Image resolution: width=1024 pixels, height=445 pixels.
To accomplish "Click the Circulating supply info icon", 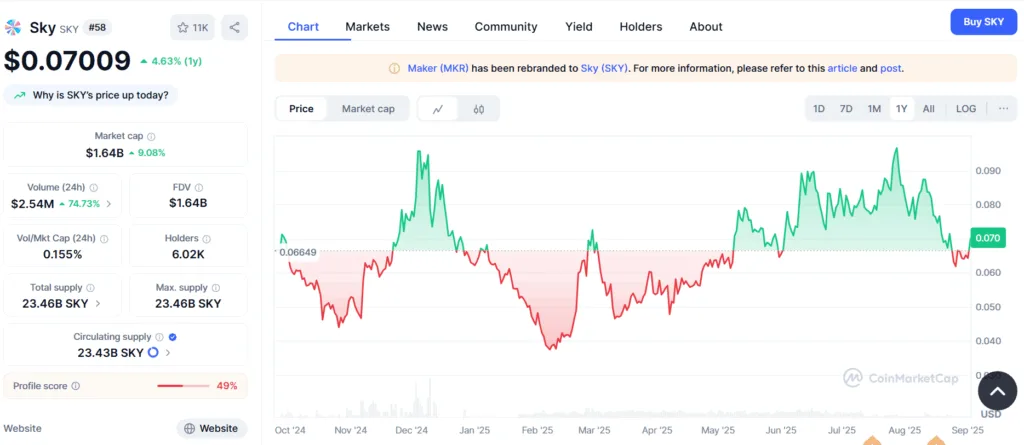I will pos(159,337).
